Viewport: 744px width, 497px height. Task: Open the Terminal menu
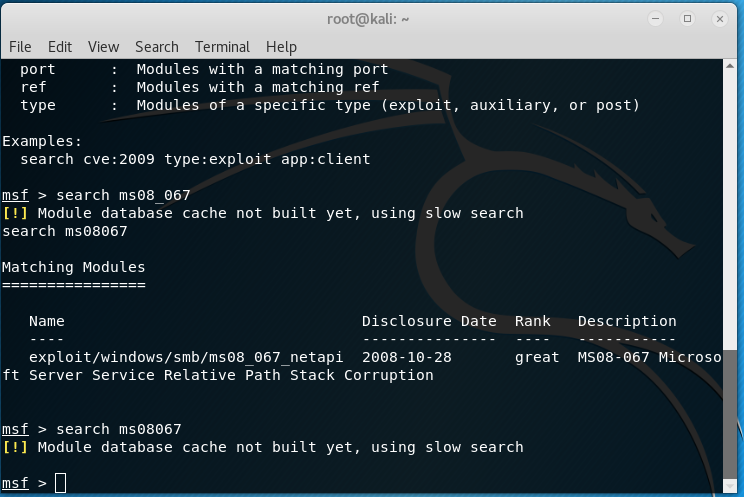pyautogui.click(x=222, y=47)
